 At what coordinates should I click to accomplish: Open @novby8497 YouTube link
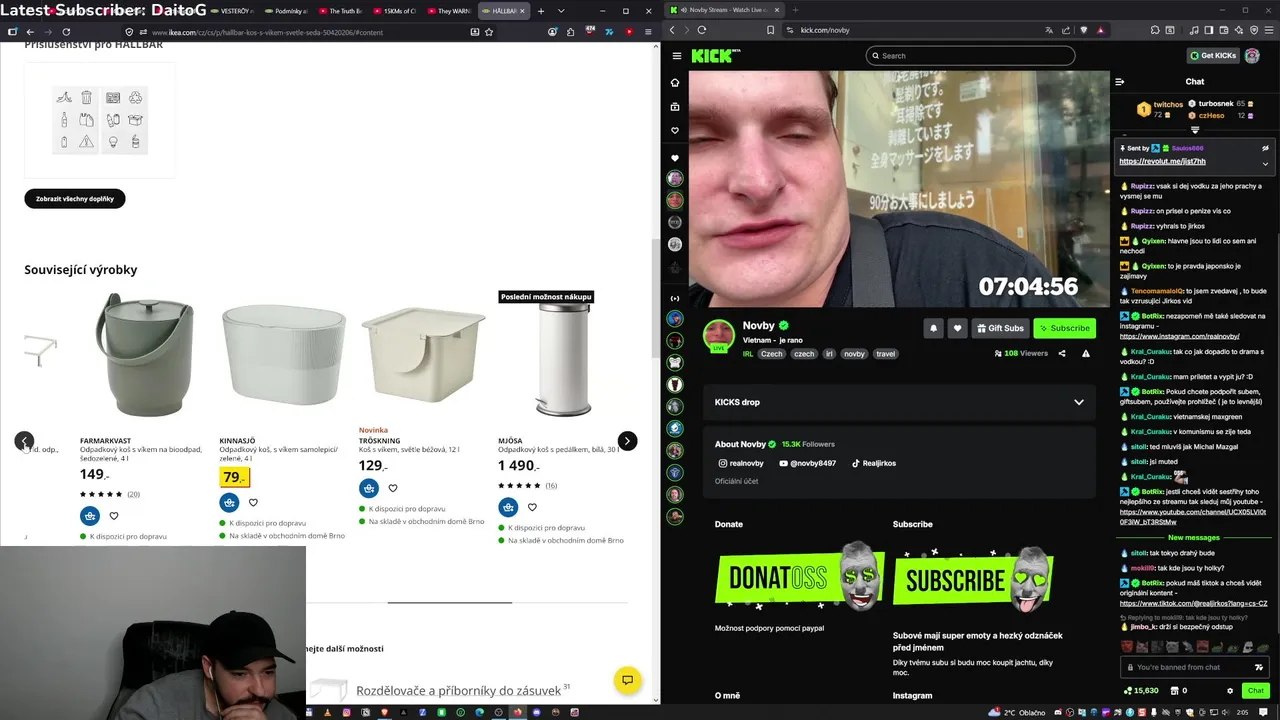(806, 463)
